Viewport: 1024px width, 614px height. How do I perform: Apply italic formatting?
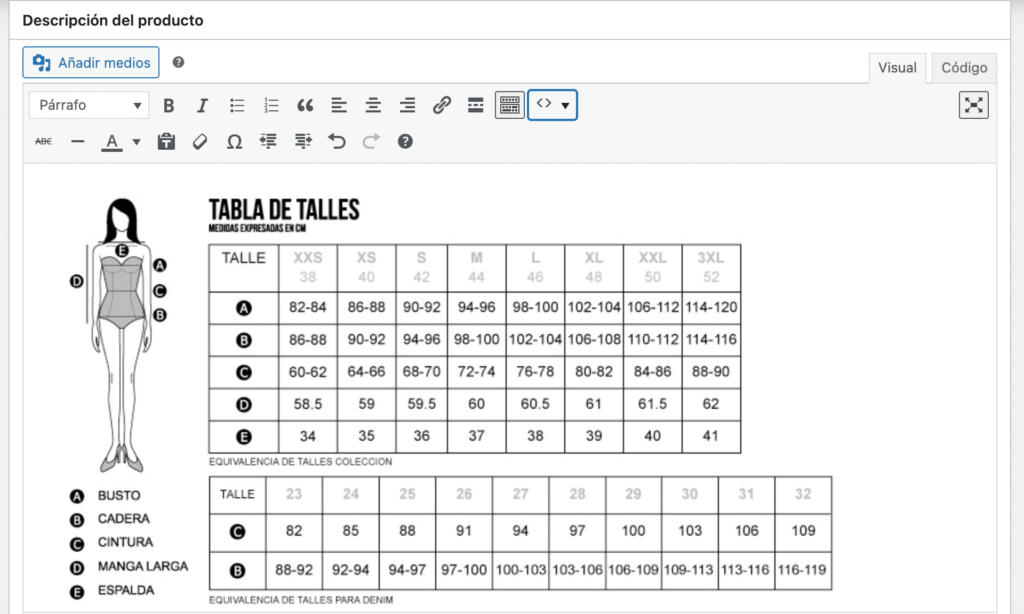(201, 105)
